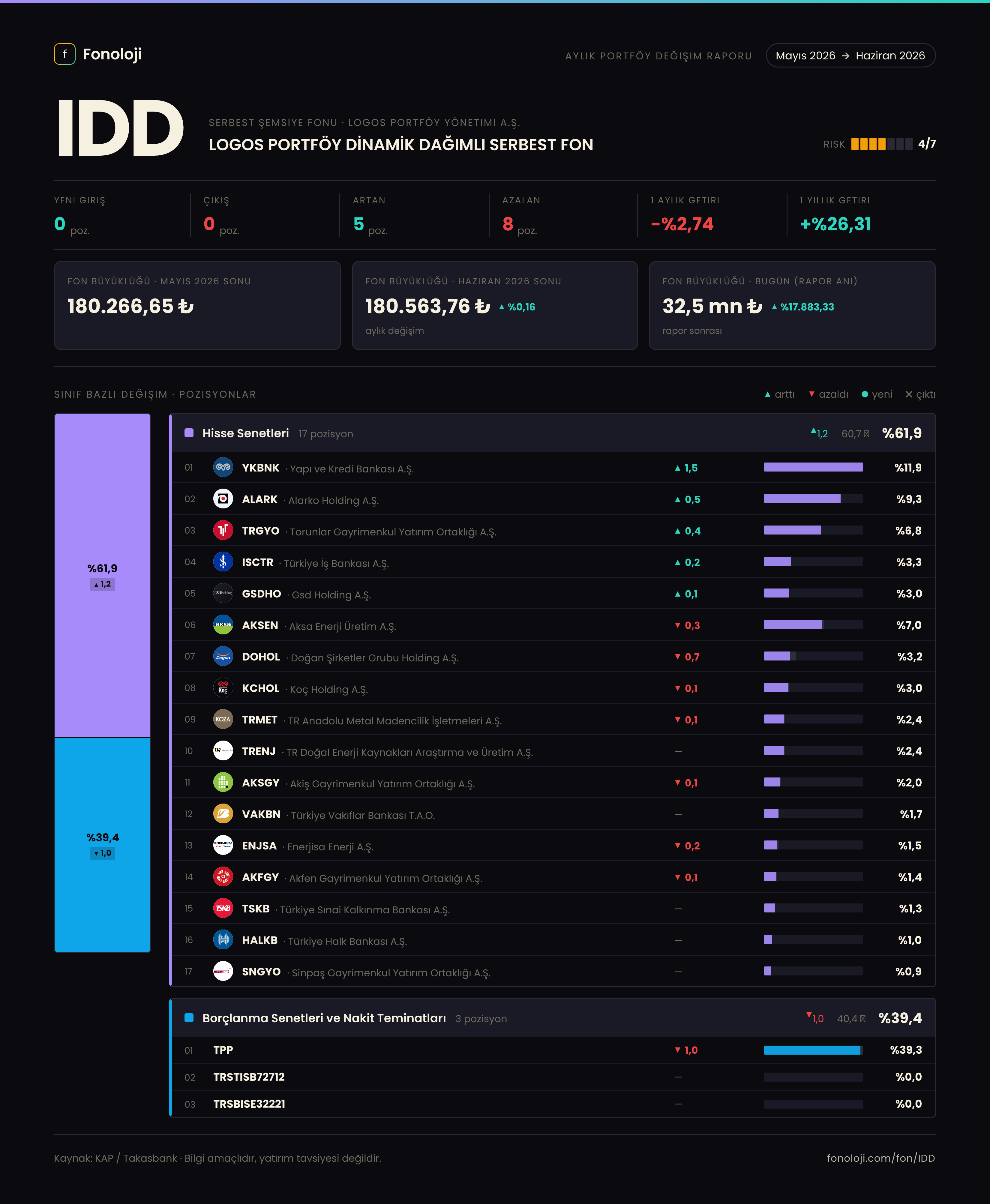This screenshot has height=1204, width=990.
Task: Open the Fonoloji brand name link
Action: coord(112,54)
